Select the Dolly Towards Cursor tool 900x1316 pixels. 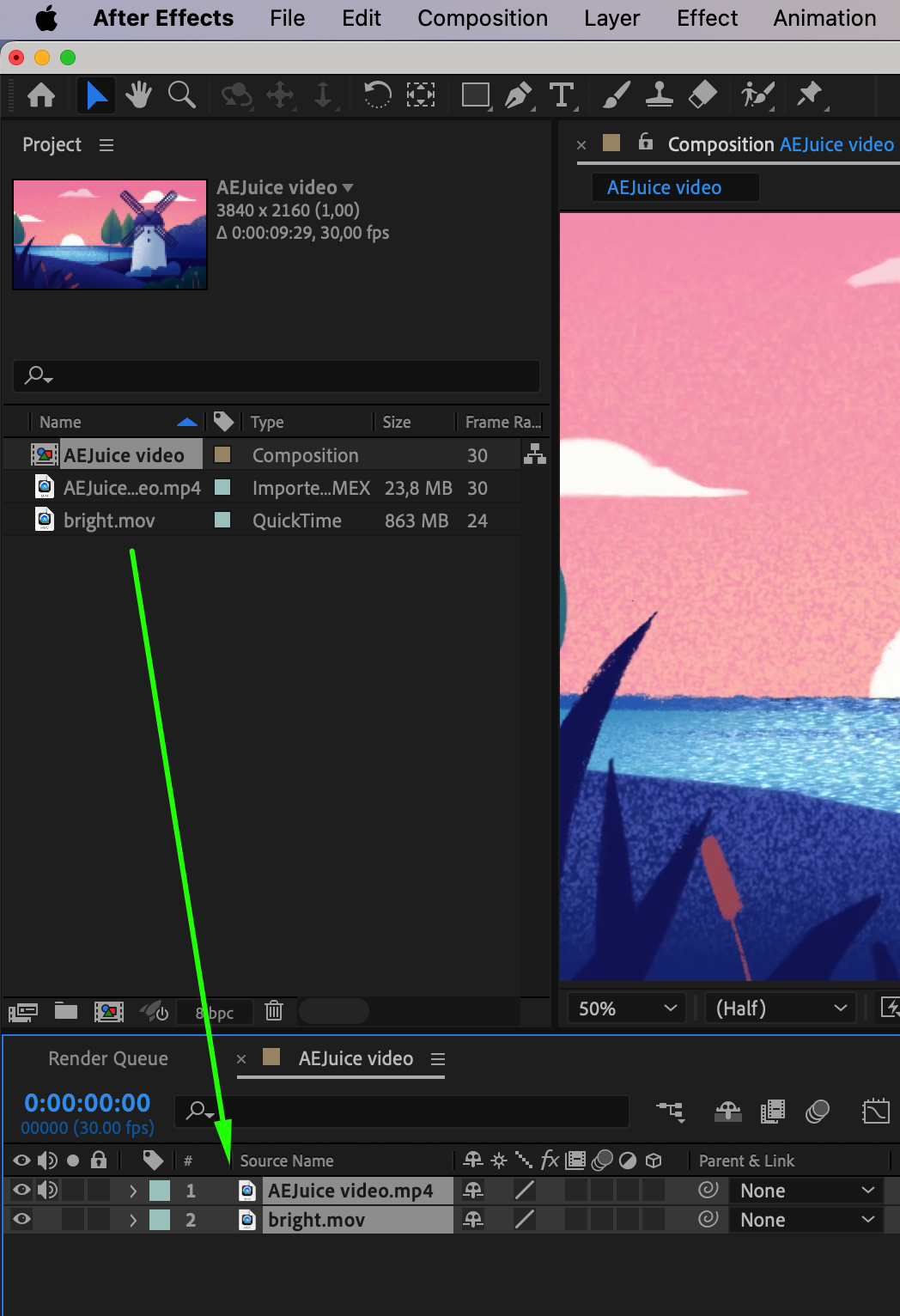tap(324, 94)
